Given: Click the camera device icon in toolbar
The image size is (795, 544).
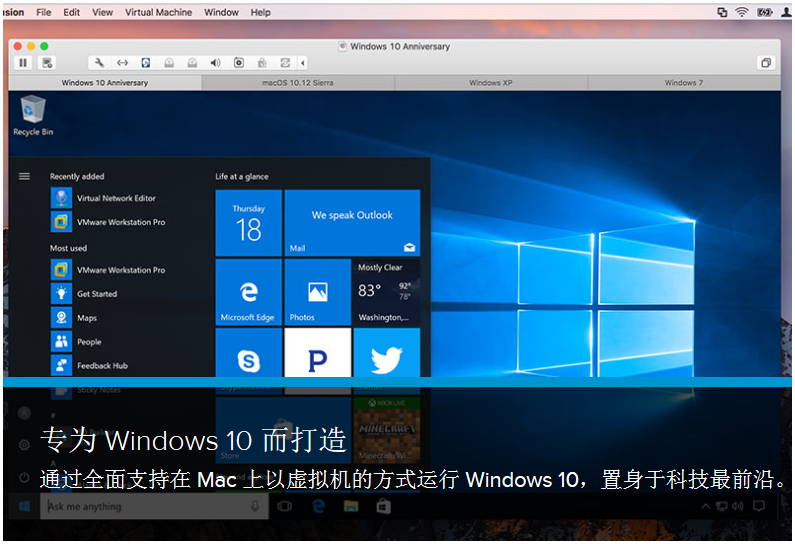Looking at the screenshot, I should [x=239, y=63].
